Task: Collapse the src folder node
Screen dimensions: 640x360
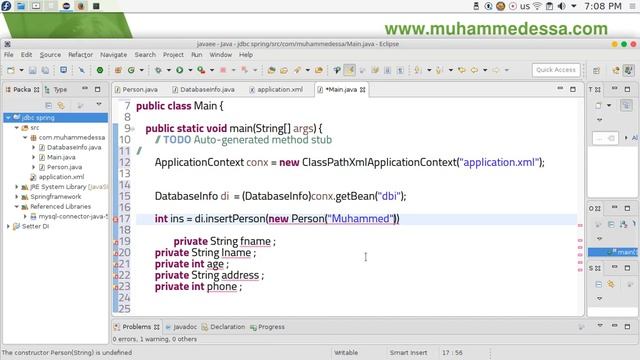Action: [x=17, y=128]
